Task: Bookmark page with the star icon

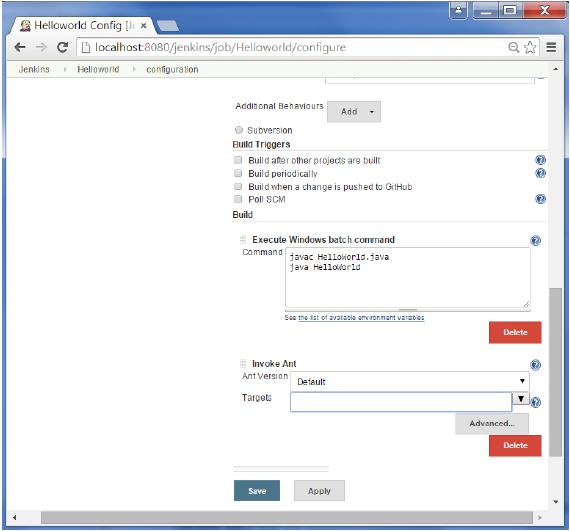Action: coord(530,47)
